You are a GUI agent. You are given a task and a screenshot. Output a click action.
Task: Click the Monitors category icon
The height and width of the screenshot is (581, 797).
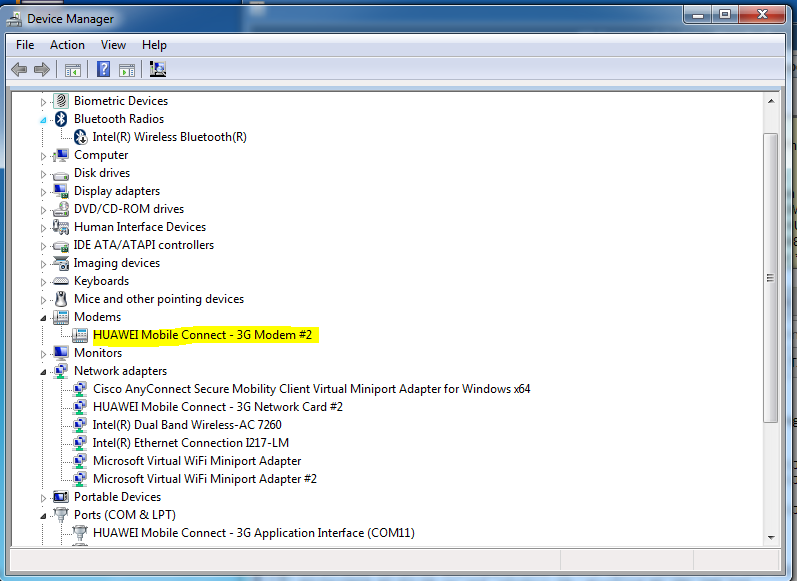tap(61, 353)
